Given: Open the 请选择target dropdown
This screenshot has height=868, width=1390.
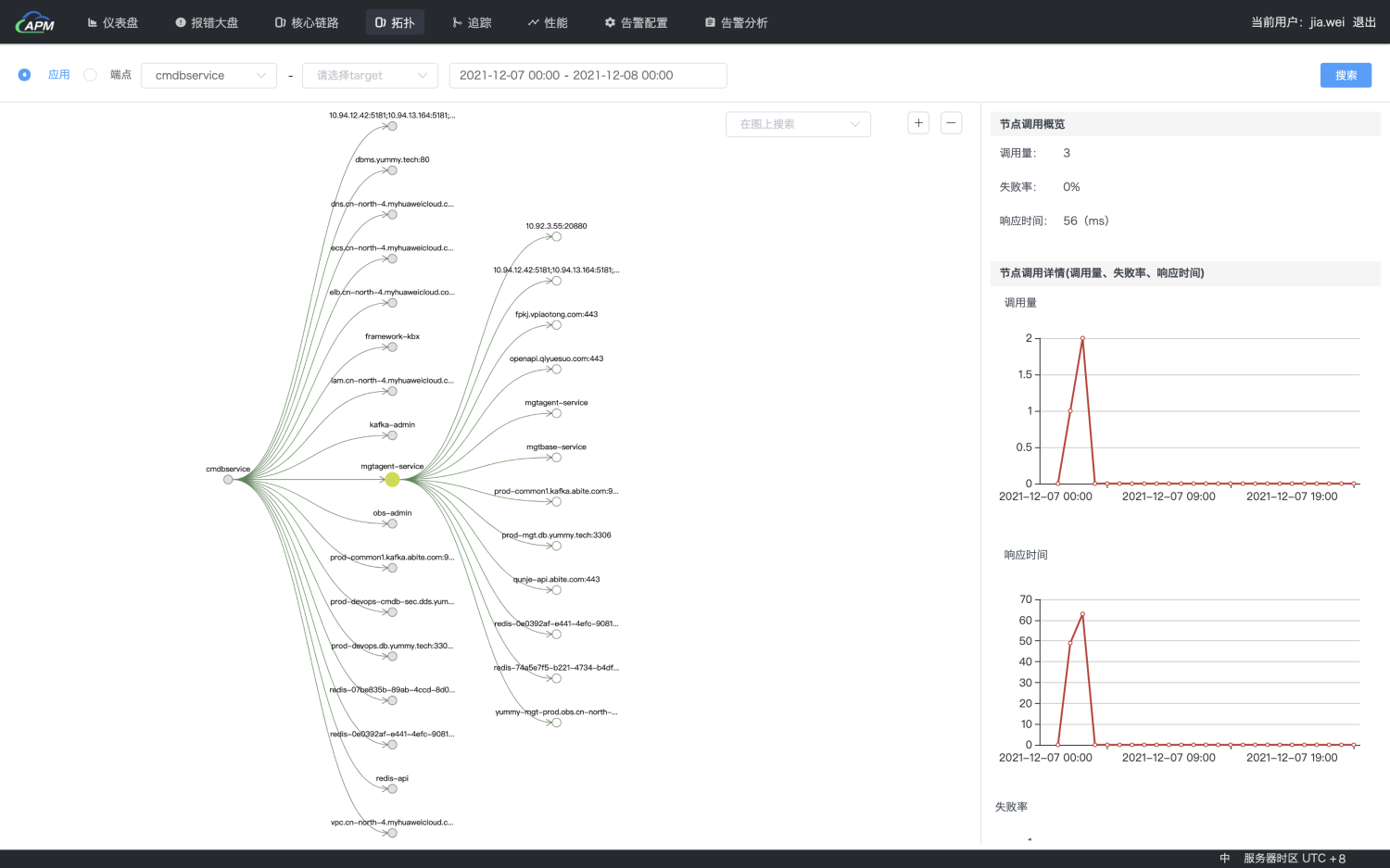Looking at the screenshot, I should (x=371, y=75).
